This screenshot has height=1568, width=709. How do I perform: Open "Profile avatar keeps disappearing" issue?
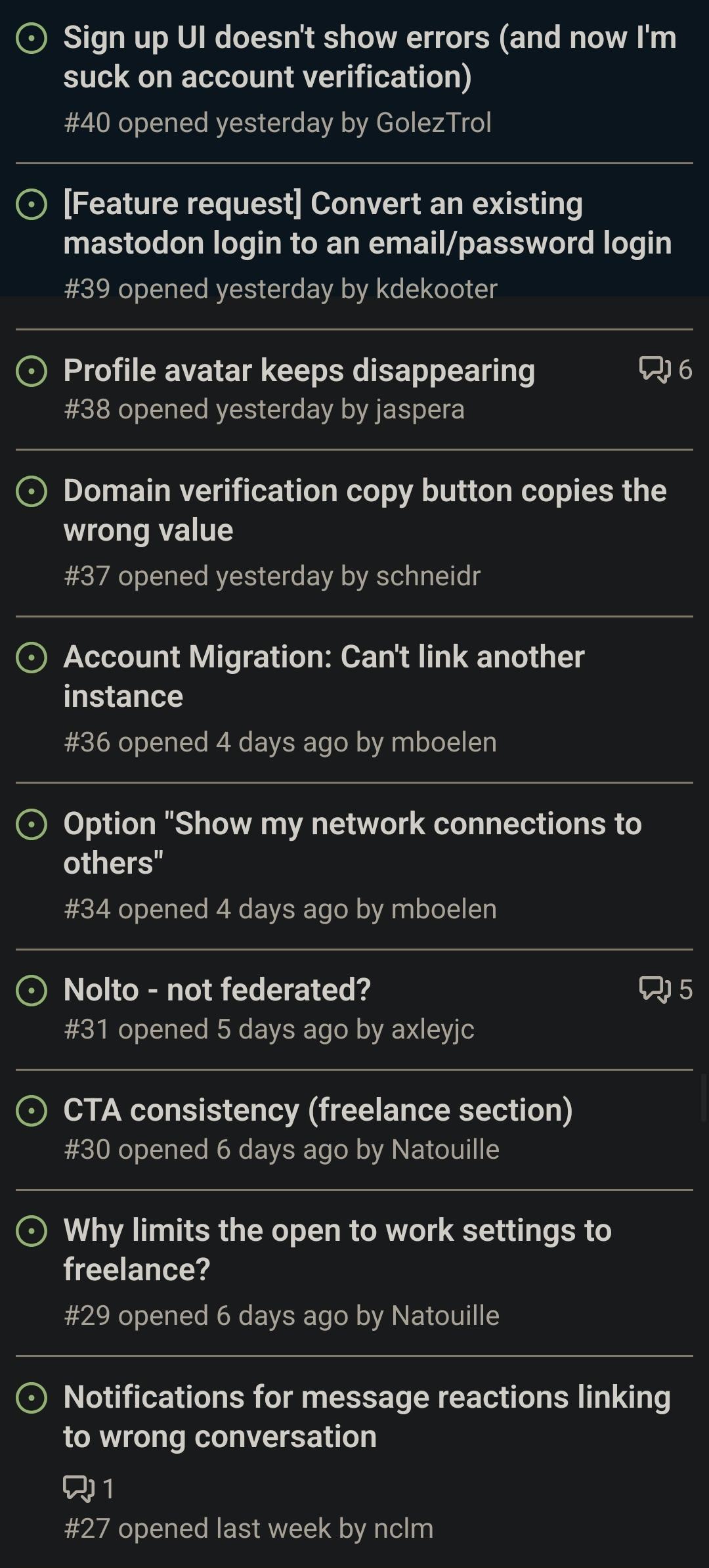[x=299, y=370]
